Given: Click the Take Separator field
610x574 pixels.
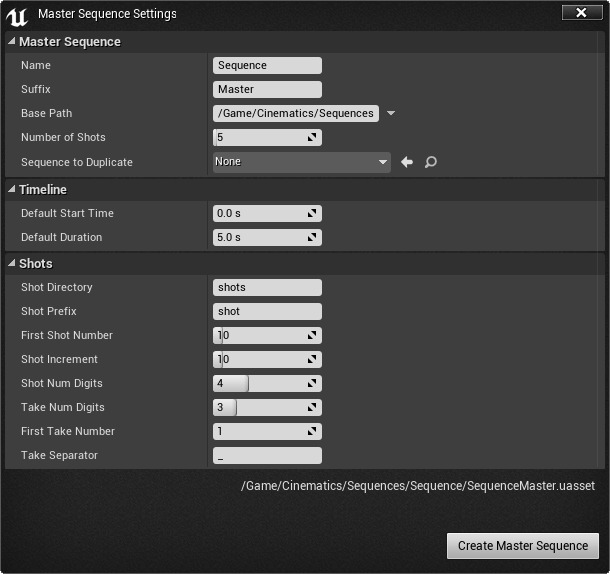Looking at the screenshot, I should 267,456.
